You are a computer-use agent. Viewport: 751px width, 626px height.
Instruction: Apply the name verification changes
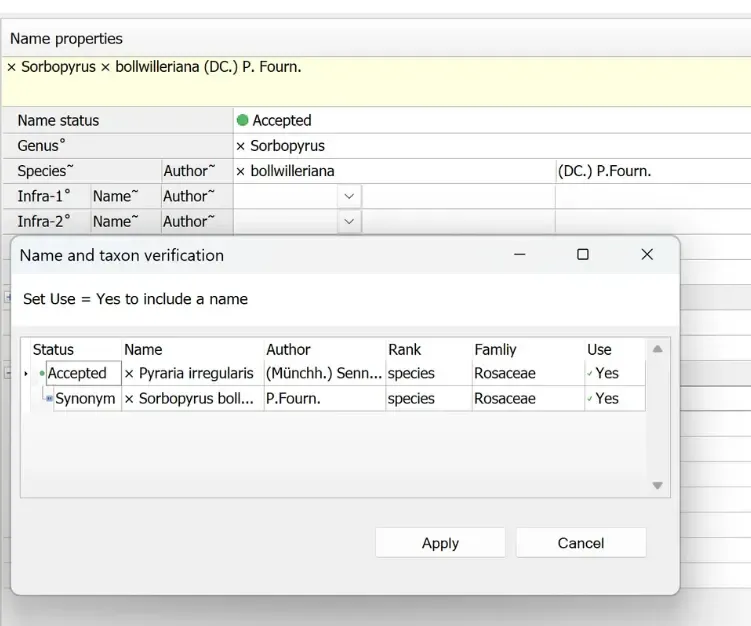tap(440, 543)
